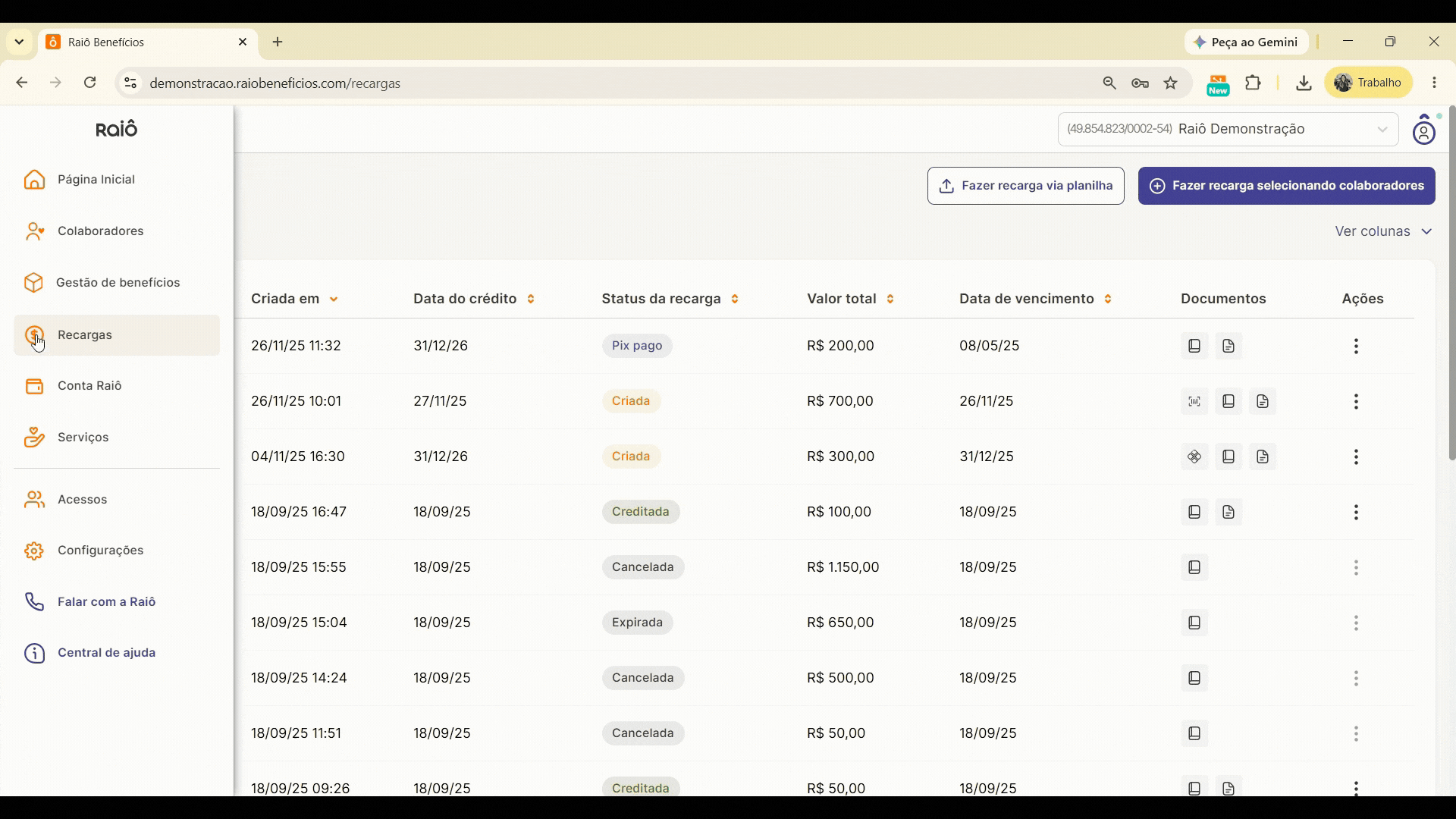Click Fazer recarga via planilha button
This screenshot has width=1456, height=819.
(1025, 186)
